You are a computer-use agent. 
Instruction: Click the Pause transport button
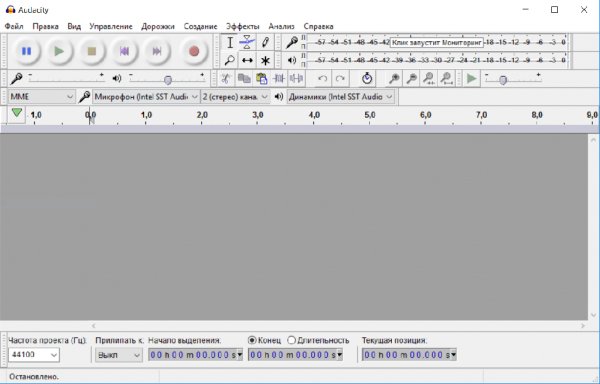26,51
